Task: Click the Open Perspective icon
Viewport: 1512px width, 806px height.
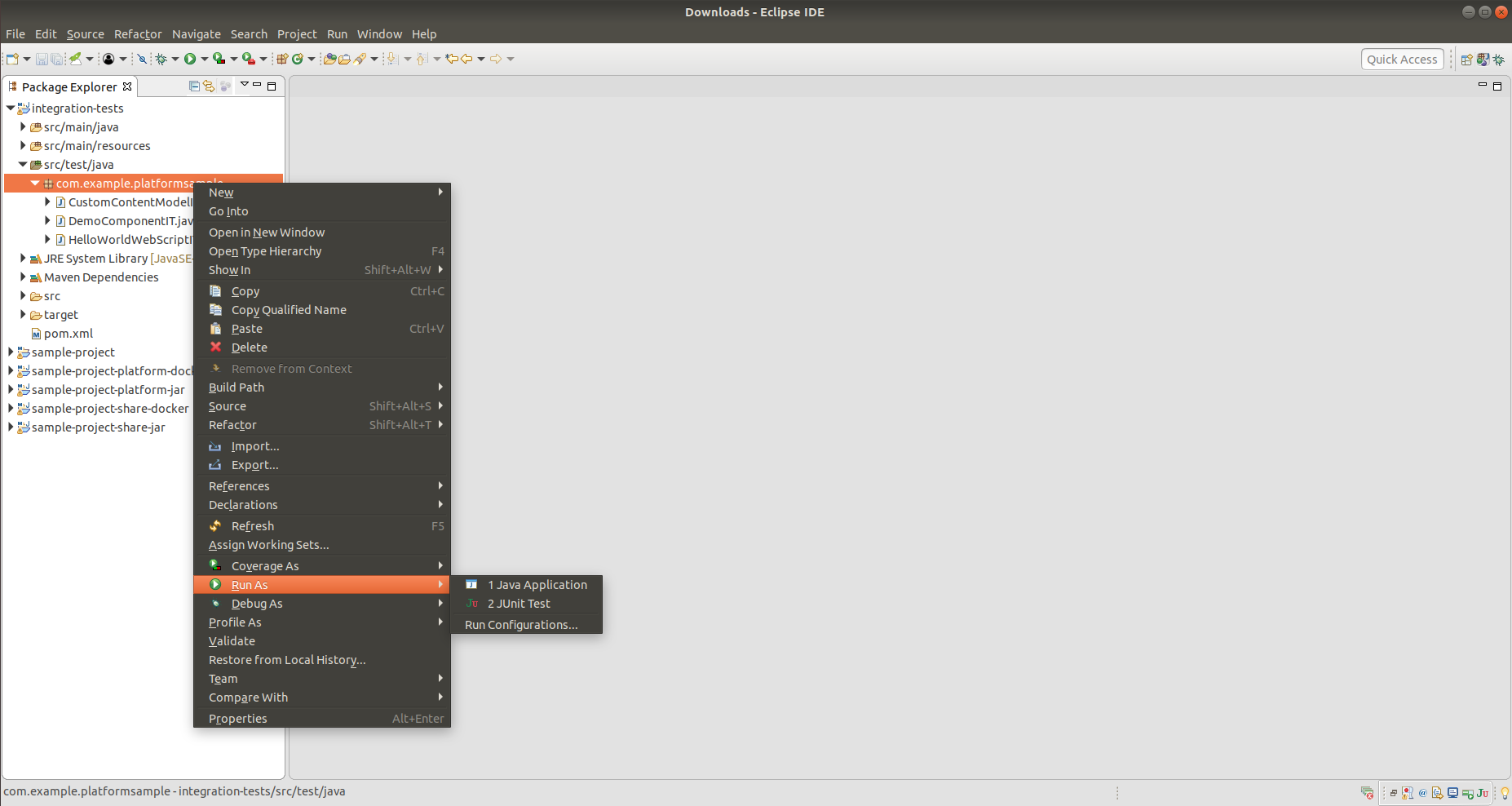Action: pos(1466,60)
